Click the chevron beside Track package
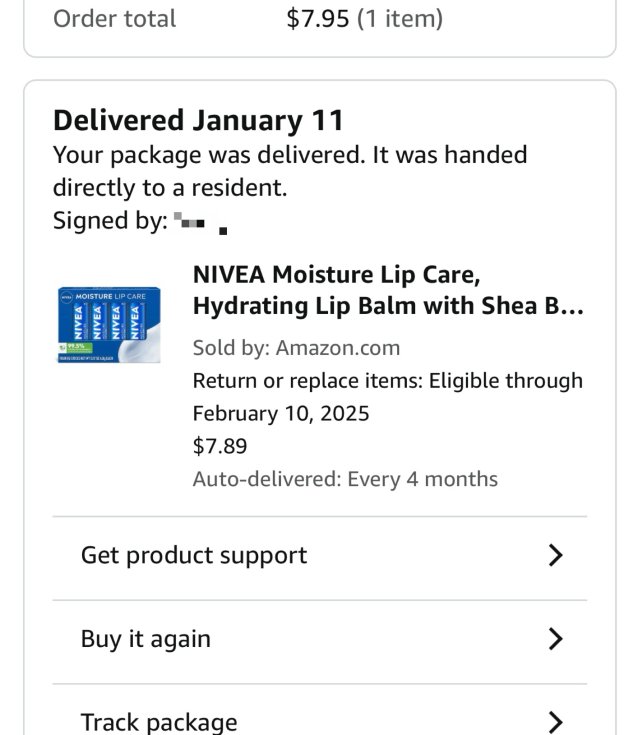Image resolution: width=640 pixels, height=735 pixels. (556, 722)
